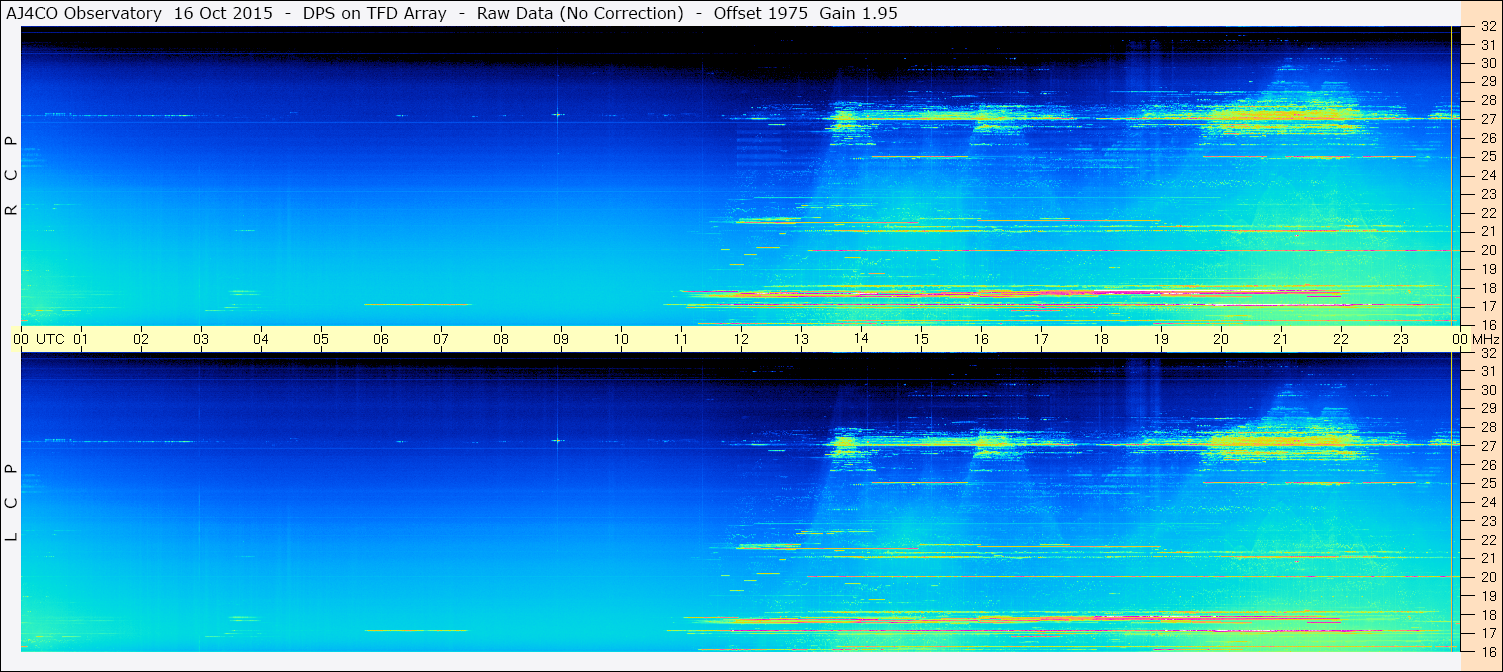Click the 'L C P' vertical panel label
The height and width of the screenshot is (672, 1503).
12,503
